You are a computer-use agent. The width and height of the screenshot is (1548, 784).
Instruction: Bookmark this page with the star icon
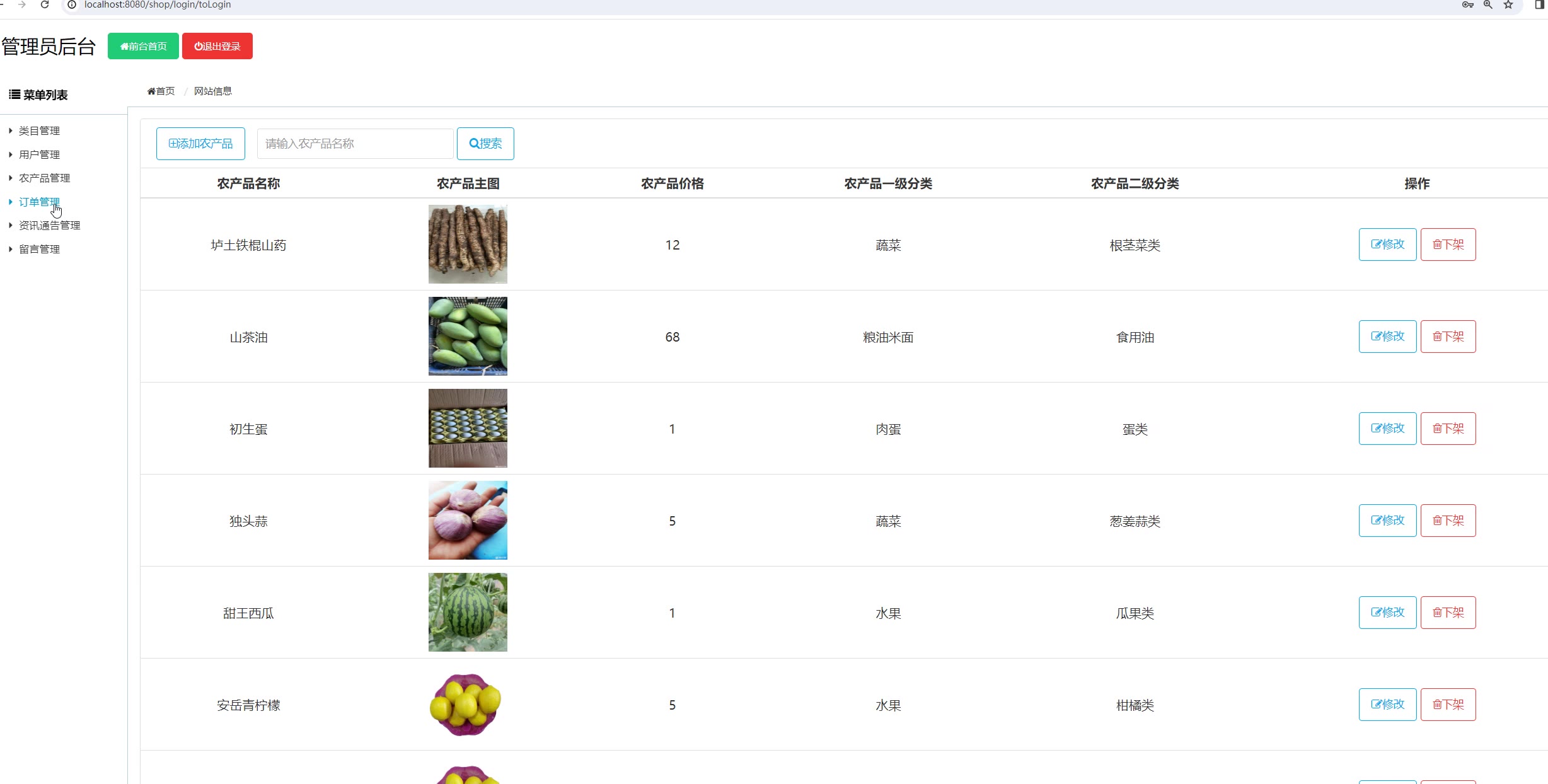1508,4
